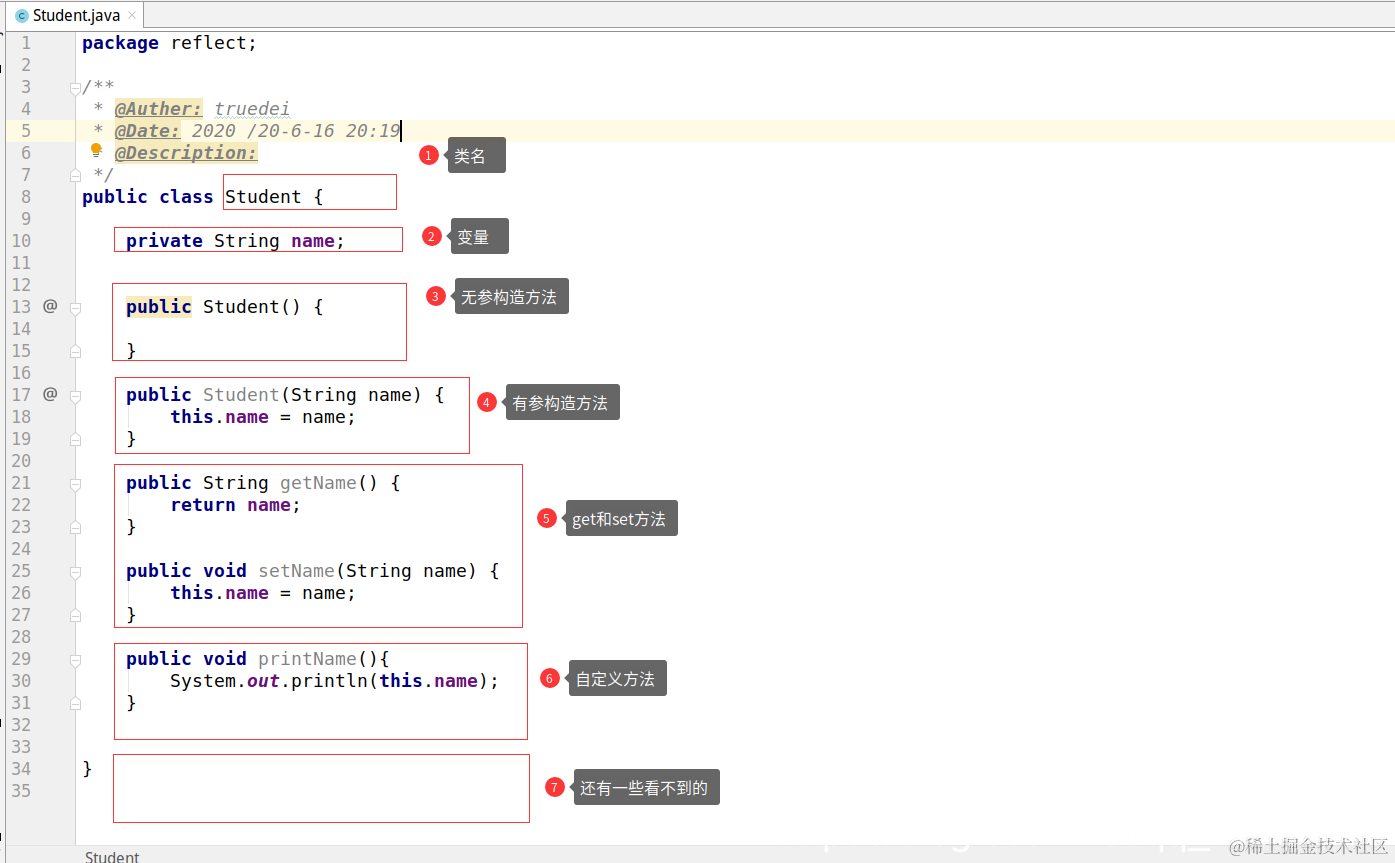
Task: Click the printName method name
Action: tap(307, 659)
